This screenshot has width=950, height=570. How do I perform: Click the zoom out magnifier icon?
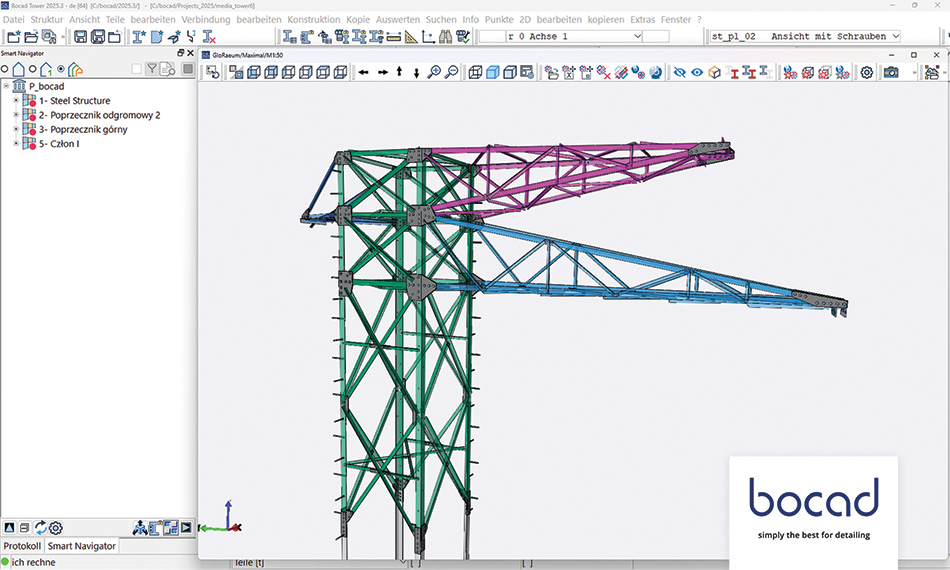pos(451,72)
